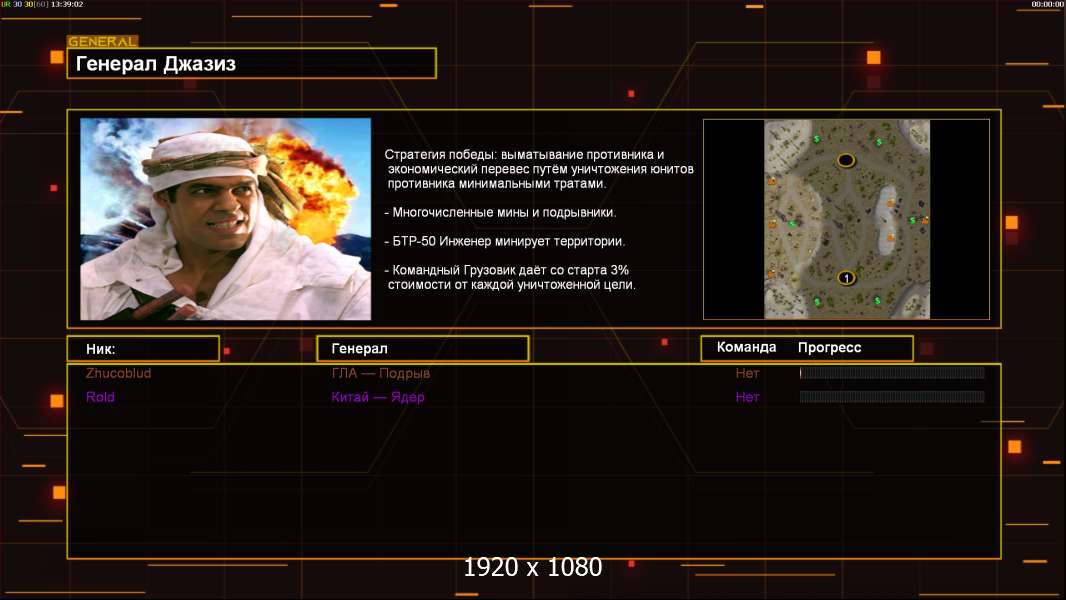Click the Генерал column header

point(422,349)
